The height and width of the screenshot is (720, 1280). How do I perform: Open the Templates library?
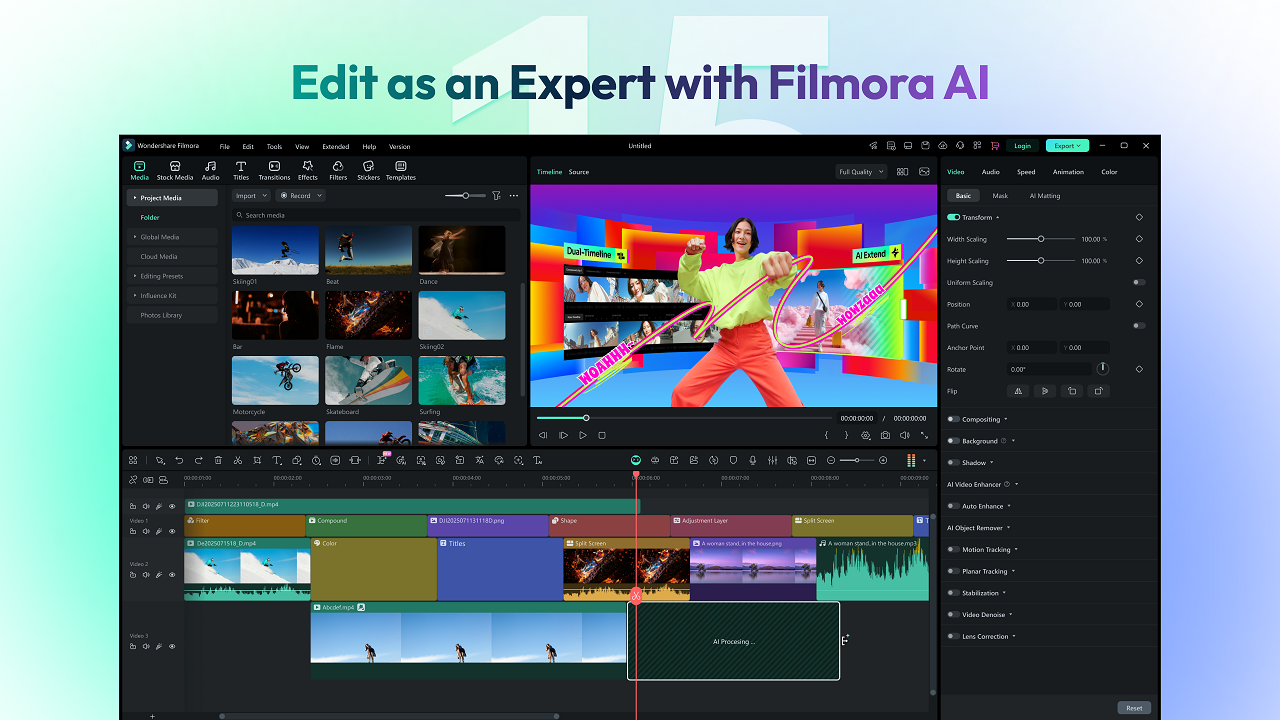401,170
